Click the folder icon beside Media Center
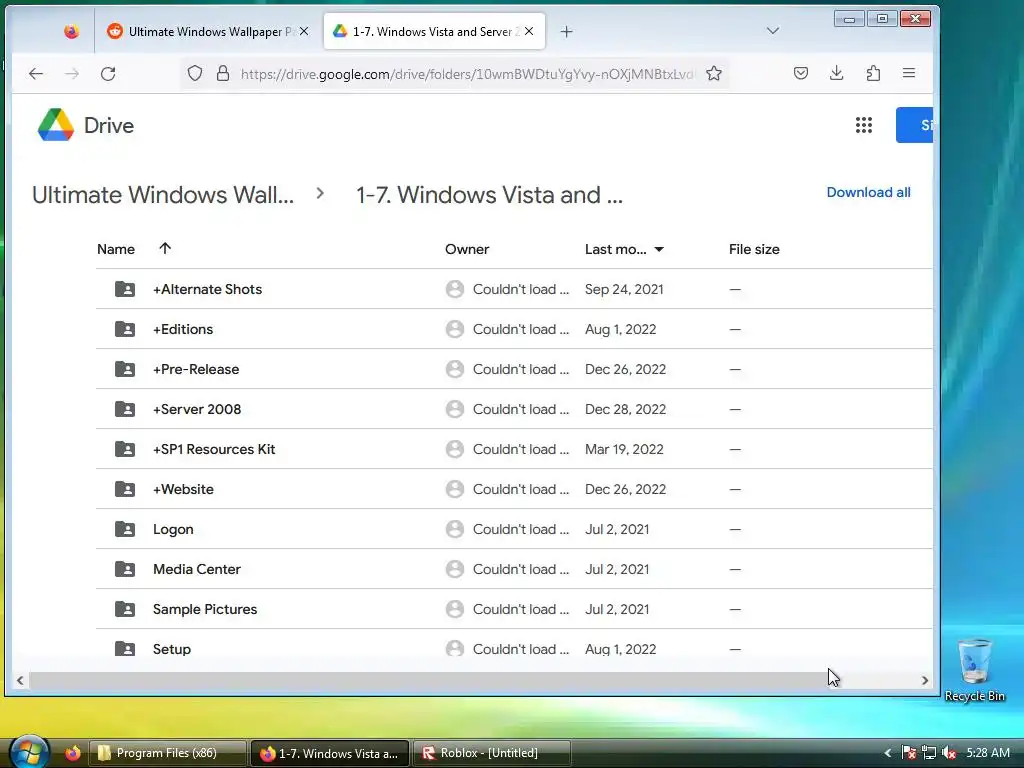 tap(125, 569)
